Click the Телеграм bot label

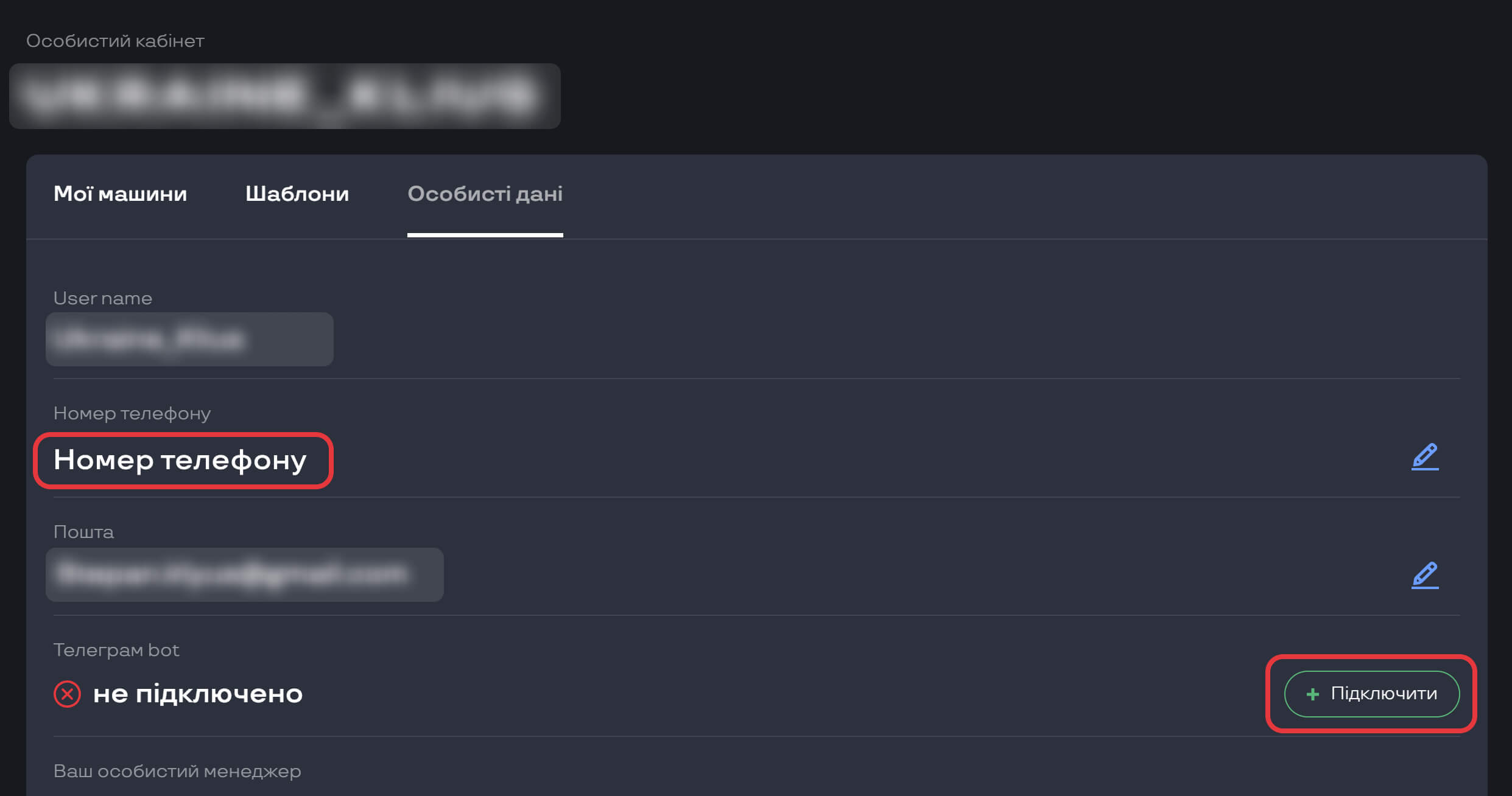pyautogui.click(x=116, y=650)
